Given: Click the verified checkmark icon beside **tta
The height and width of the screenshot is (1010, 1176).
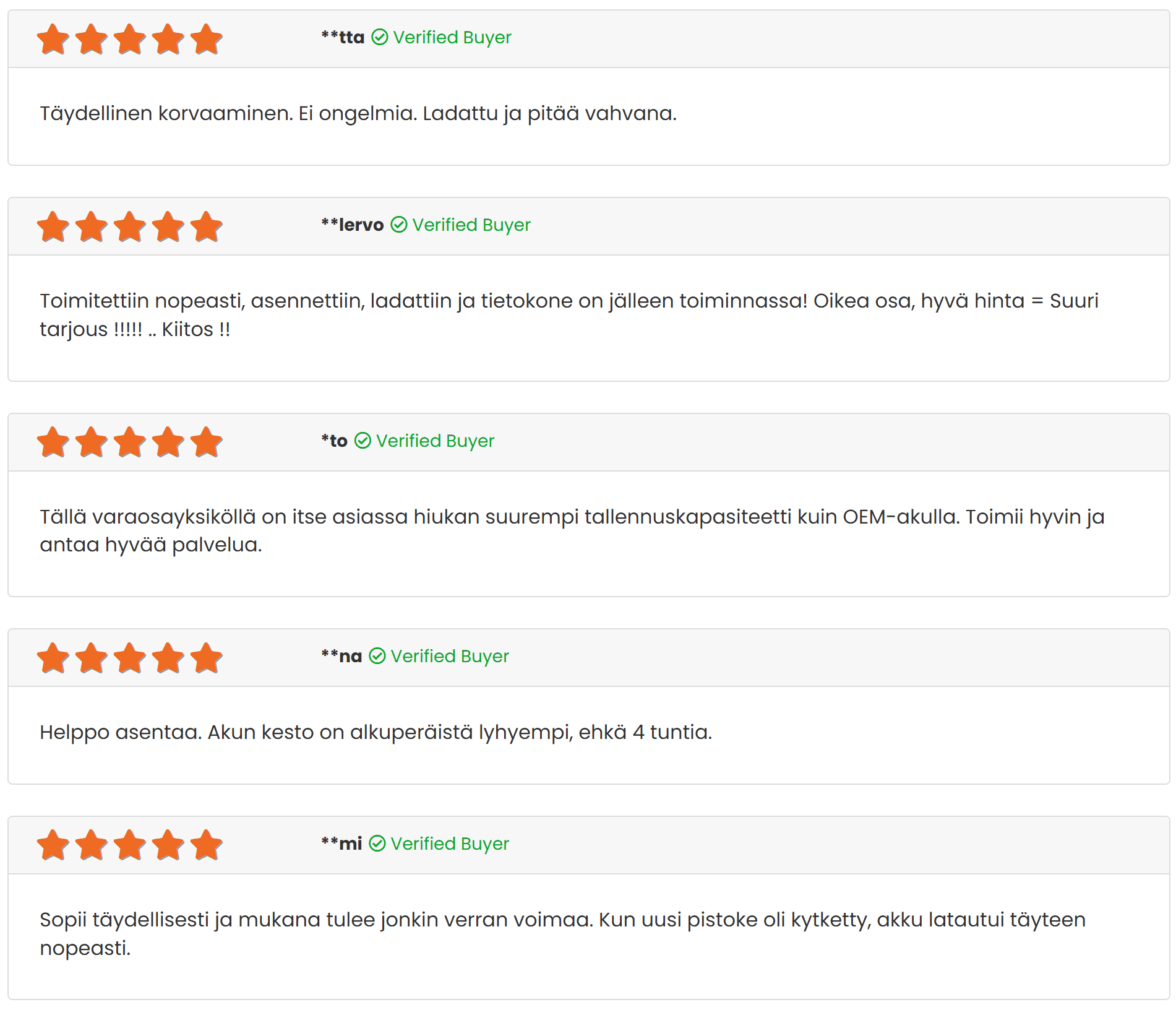Looking at the screenshot, I should [x=379, y=38].
